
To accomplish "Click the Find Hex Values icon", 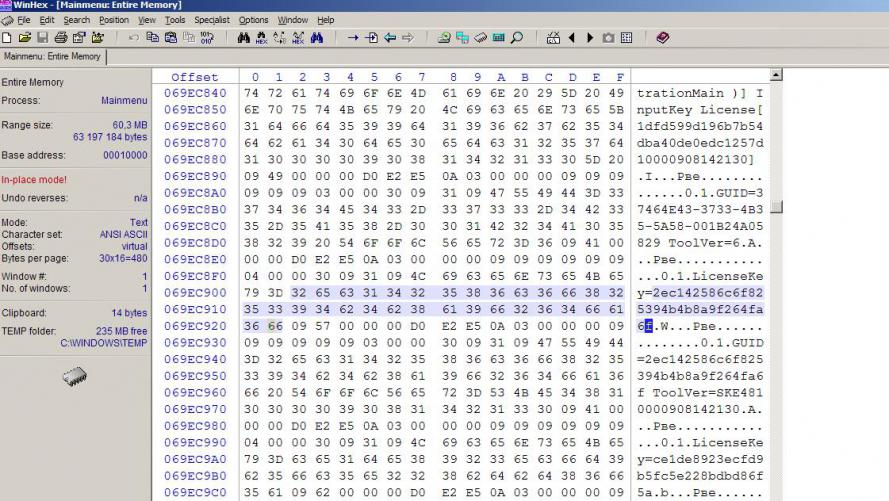I will [261, 38].
